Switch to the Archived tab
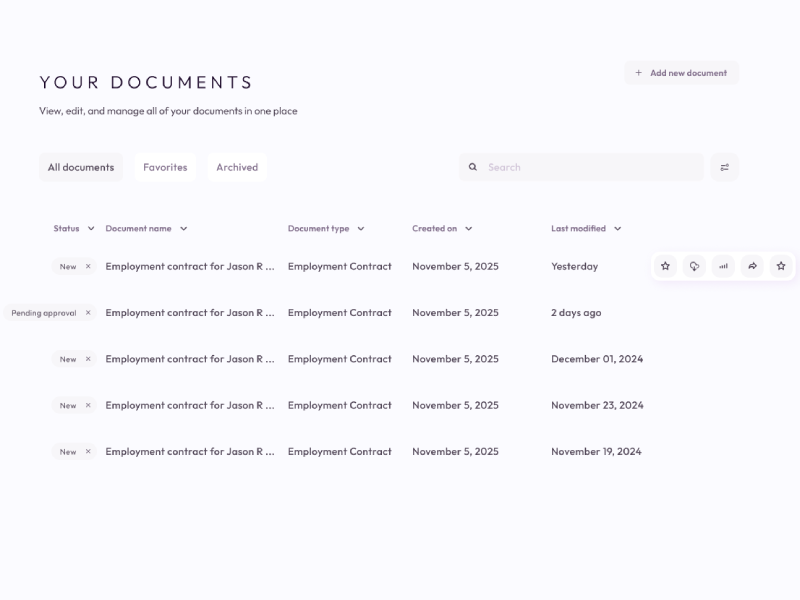Screen dimensions: 800x600 point(237,167)
